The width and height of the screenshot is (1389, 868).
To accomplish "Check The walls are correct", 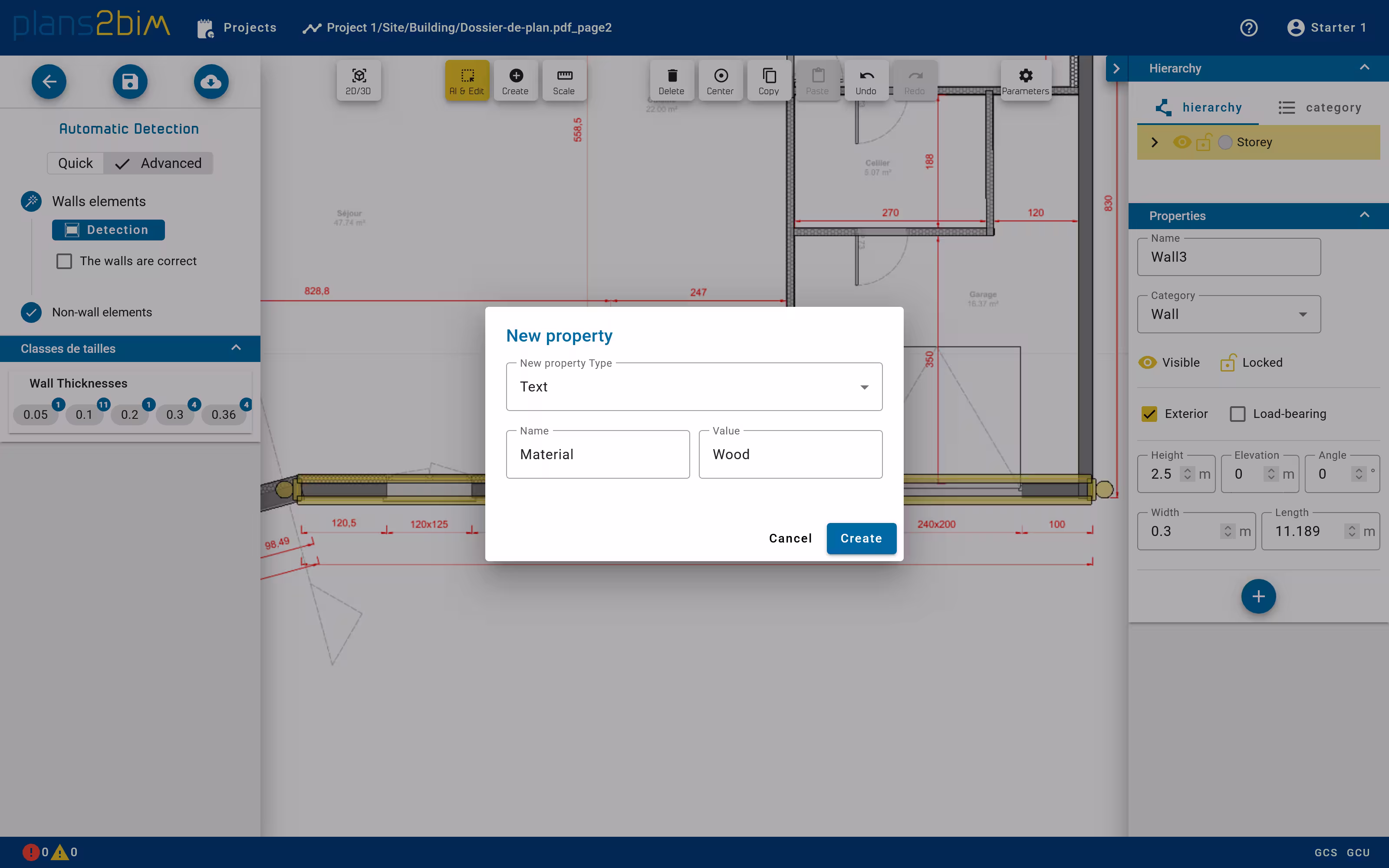I will coord(64,261).
